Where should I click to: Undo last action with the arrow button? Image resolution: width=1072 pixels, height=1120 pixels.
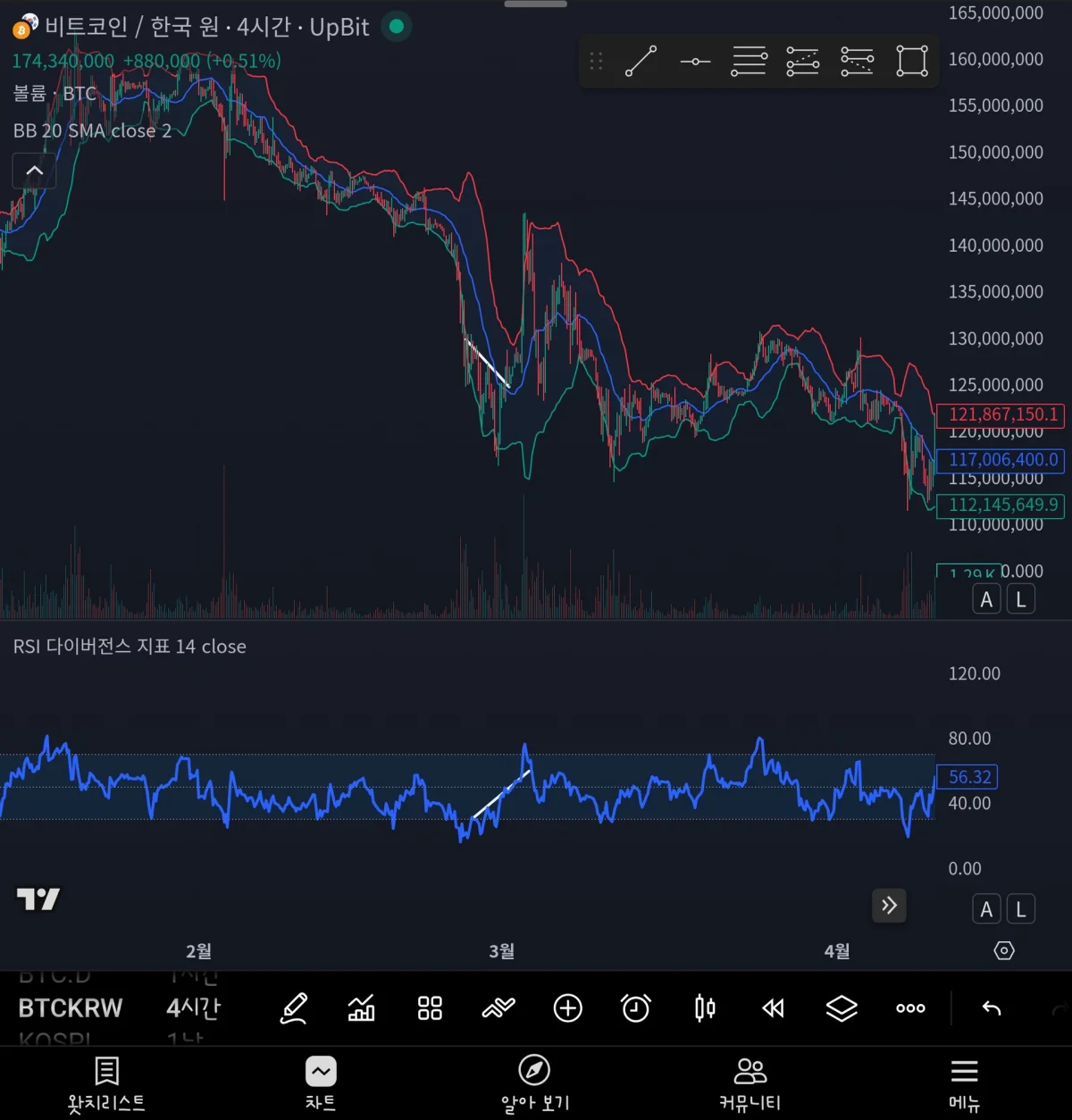(x=991, y=1008)
